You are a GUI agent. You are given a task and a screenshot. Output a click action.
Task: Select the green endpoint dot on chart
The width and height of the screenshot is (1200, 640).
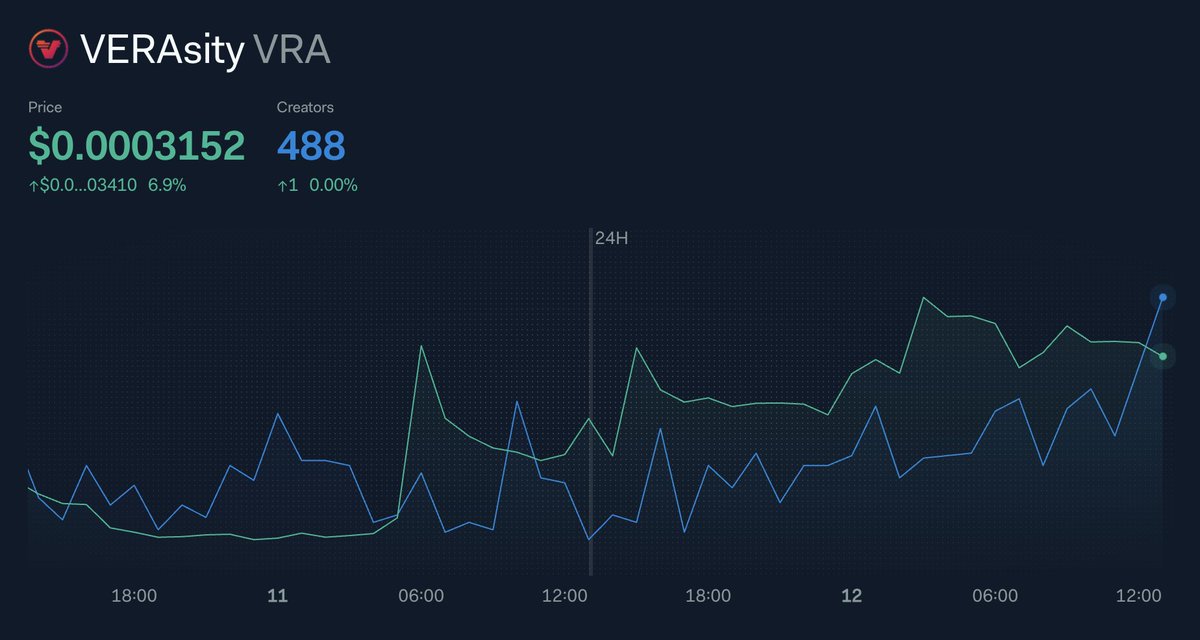tap(1163, 354)
